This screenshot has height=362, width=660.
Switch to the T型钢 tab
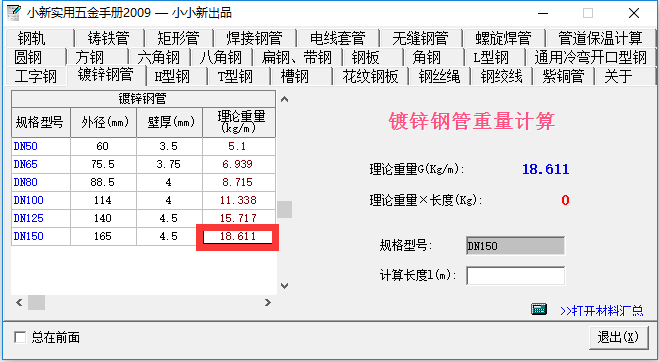(238, 76)
